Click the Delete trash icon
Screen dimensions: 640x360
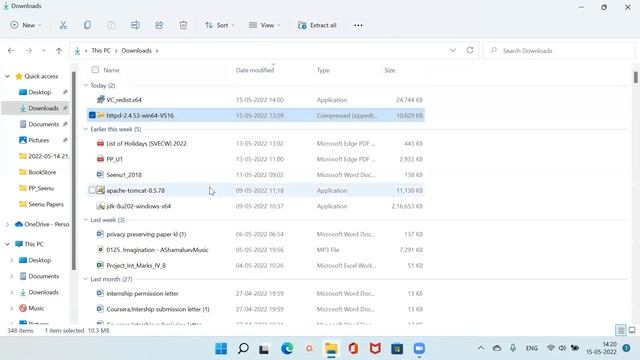point(183,25)
